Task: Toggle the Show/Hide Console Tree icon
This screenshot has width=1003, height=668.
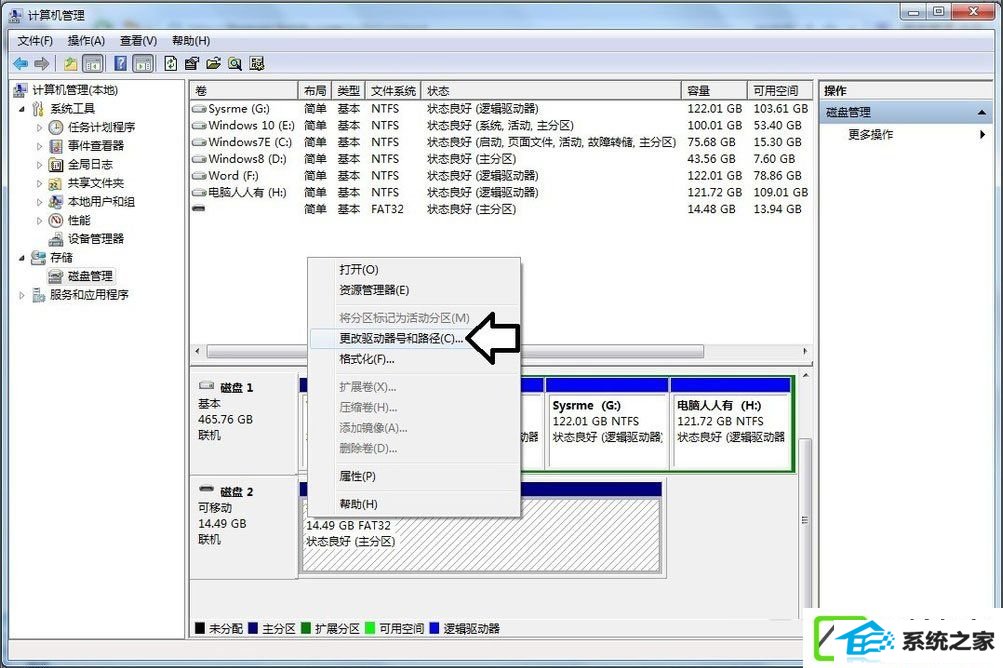Action: pos(93,63)
